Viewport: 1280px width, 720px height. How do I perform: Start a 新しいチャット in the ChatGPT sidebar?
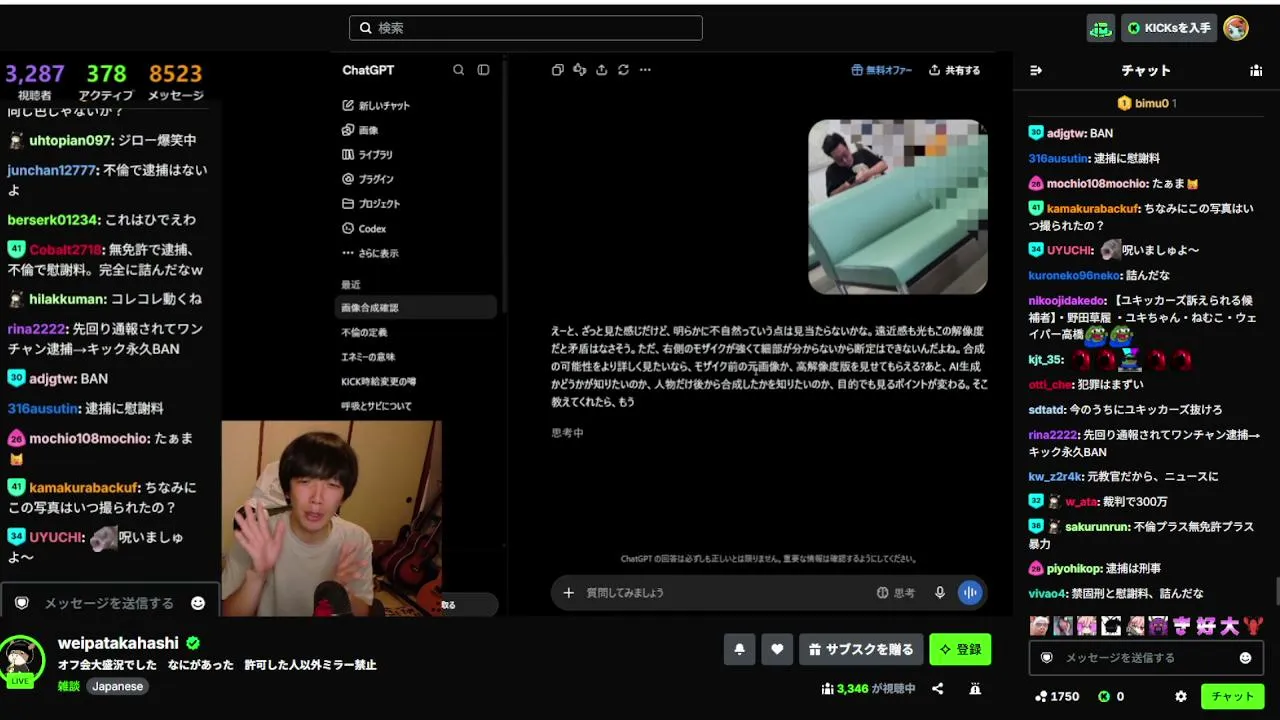[376, 105]
